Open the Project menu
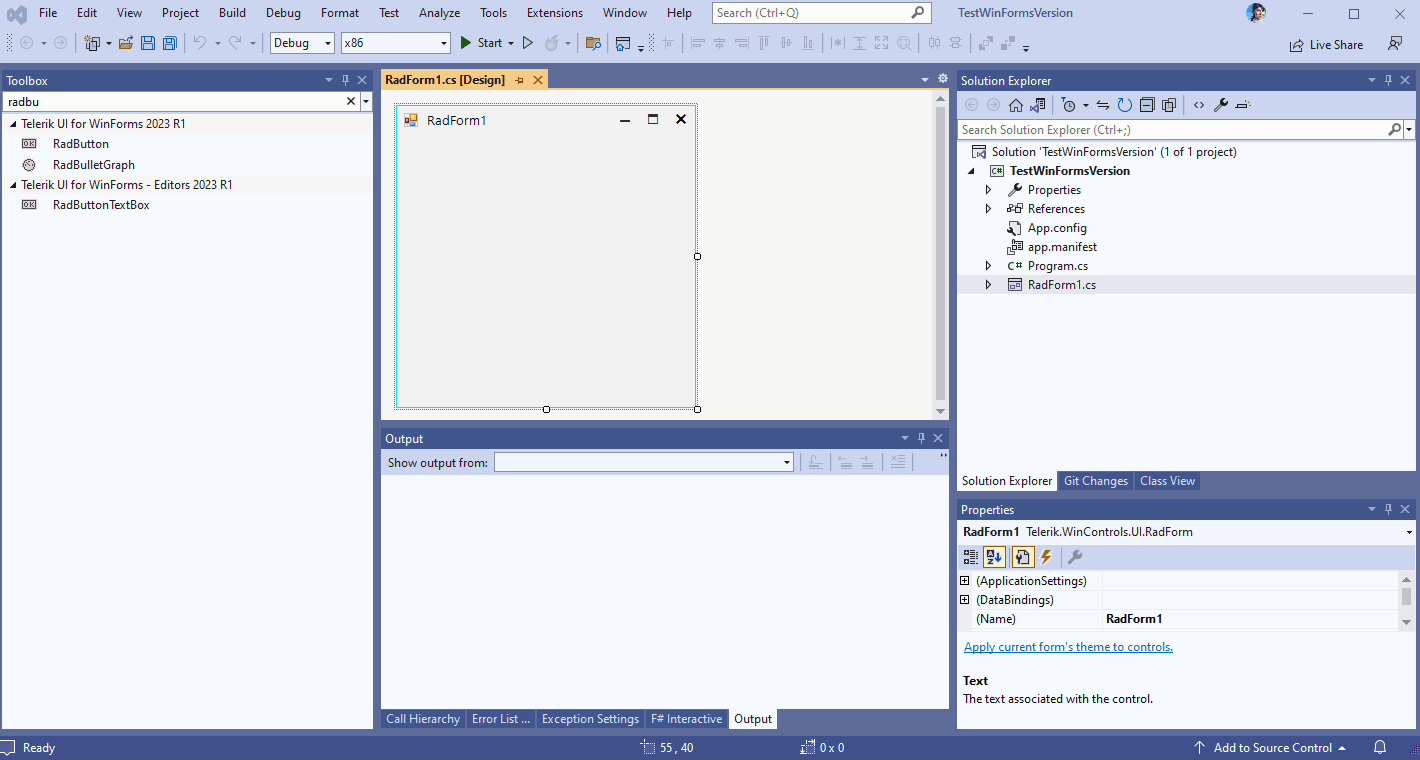 coord(180,13)
